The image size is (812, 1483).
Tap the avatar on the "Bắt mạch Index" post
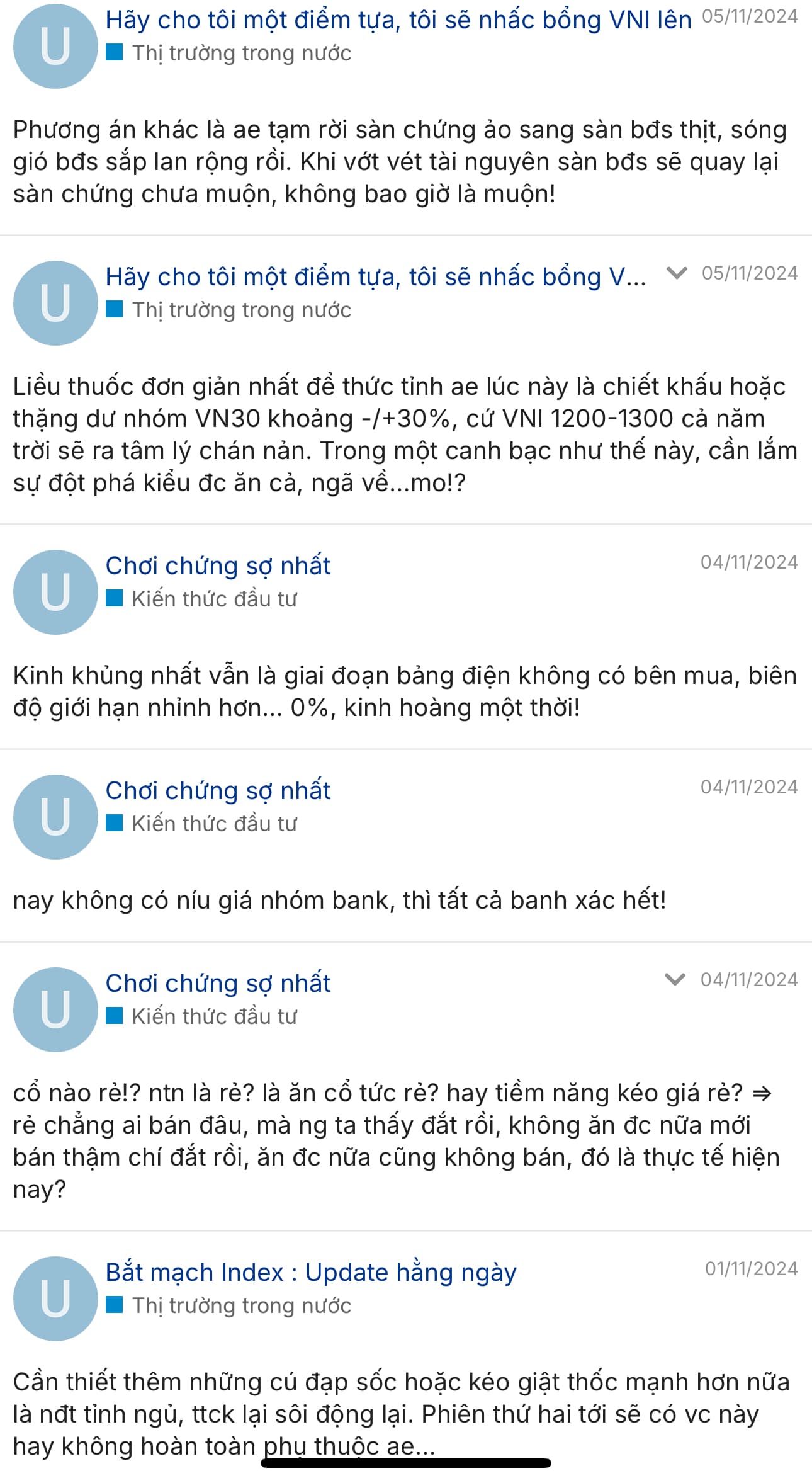[x=55, y=1298]
